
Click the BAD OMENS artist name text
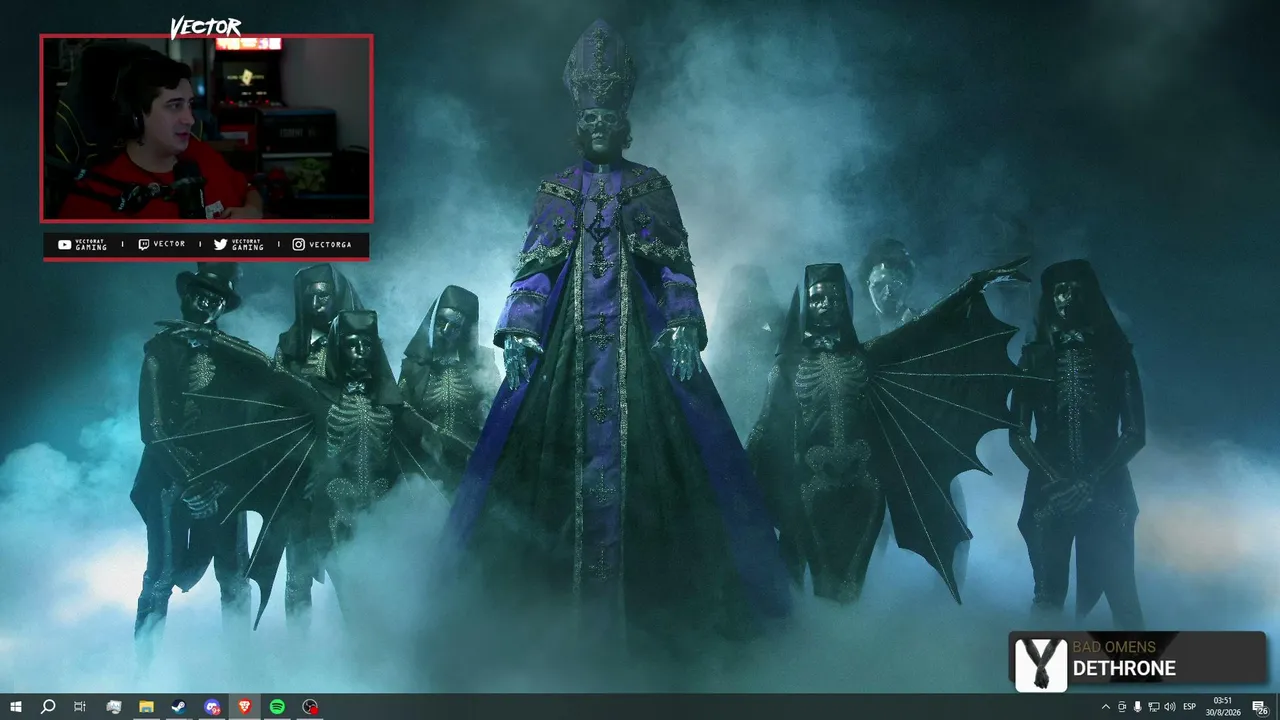1114,647
